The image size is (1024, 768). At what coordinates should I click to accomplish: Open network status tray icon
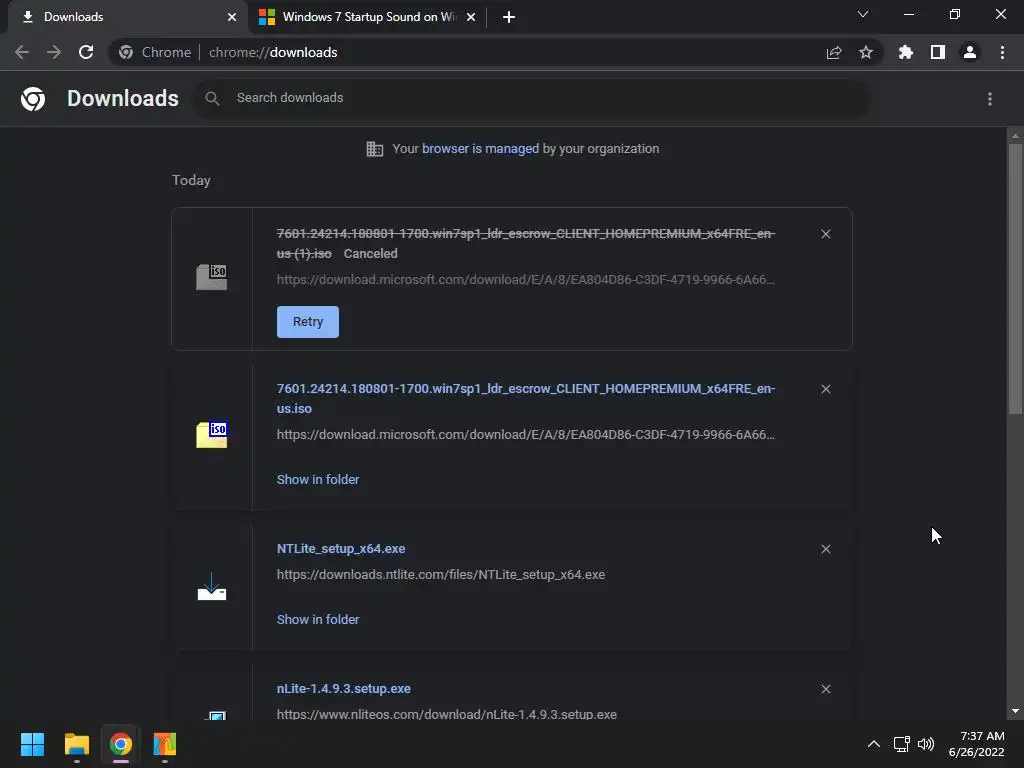tap(902, 744)
